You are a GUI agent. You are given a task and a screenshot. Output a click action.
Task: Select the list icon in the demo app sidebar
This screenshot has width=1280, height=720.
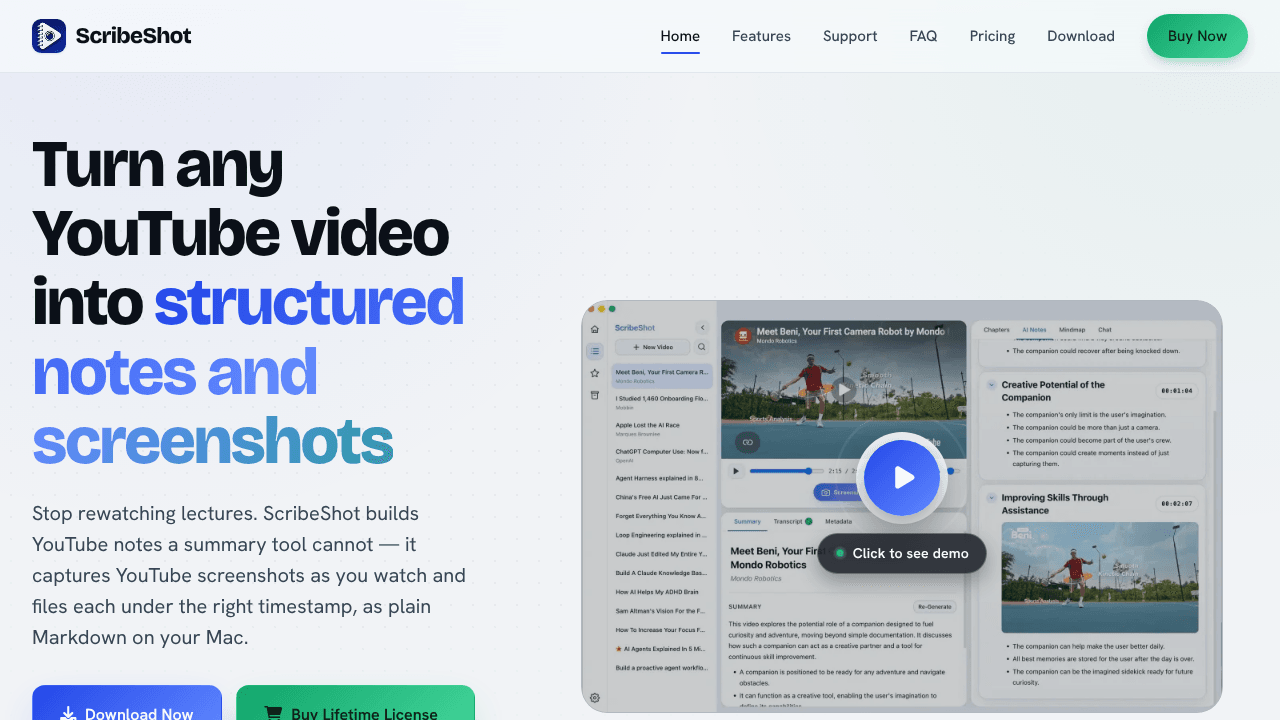595,351
